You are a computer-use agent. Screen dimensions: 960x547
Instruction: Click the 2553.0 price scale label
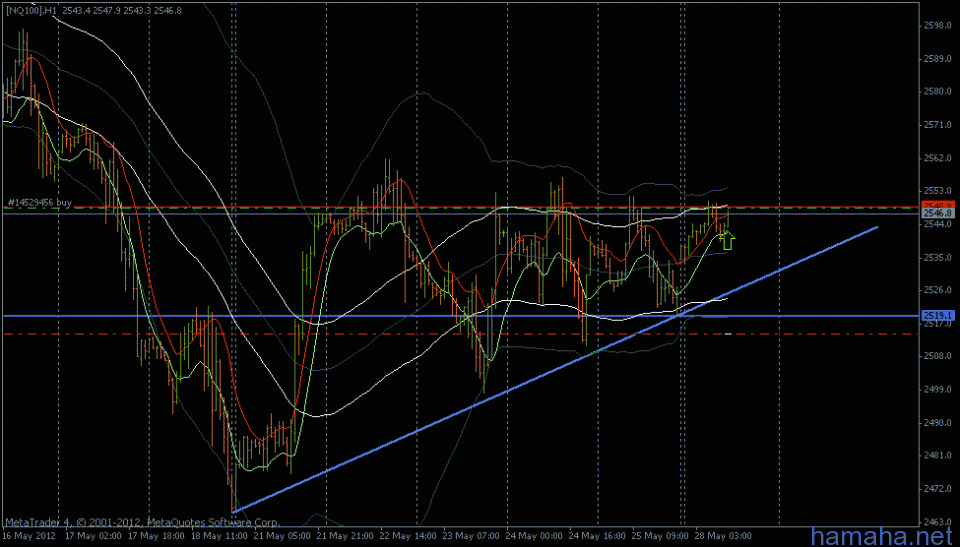coord(939,191)
